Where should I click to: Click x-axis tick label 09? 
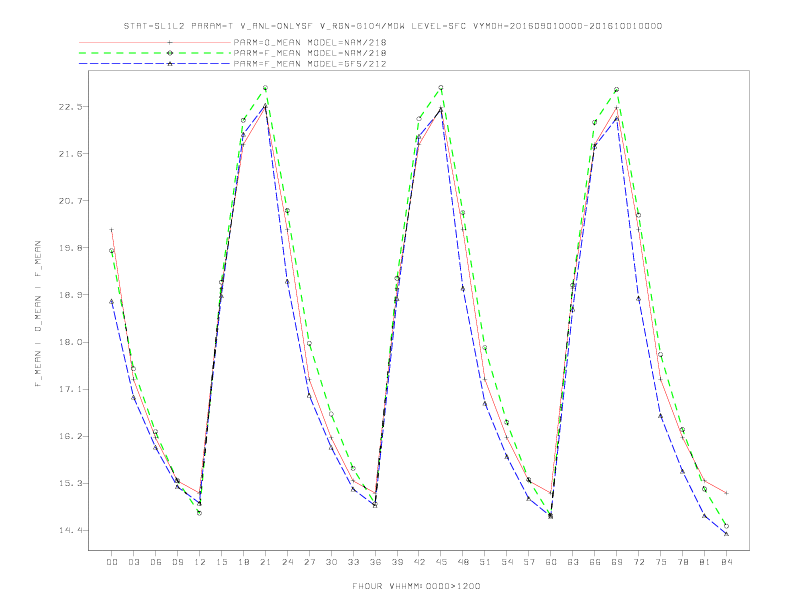(178, 562)
